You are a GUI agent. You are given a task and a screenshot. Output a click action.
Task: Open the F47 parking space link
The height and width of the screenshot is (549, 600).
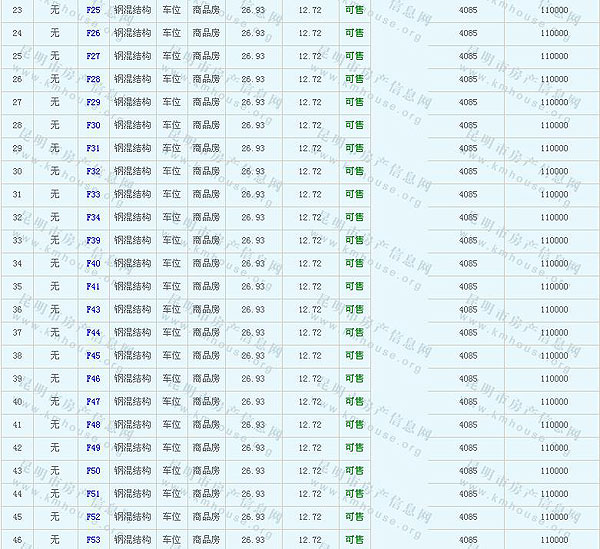93,401
